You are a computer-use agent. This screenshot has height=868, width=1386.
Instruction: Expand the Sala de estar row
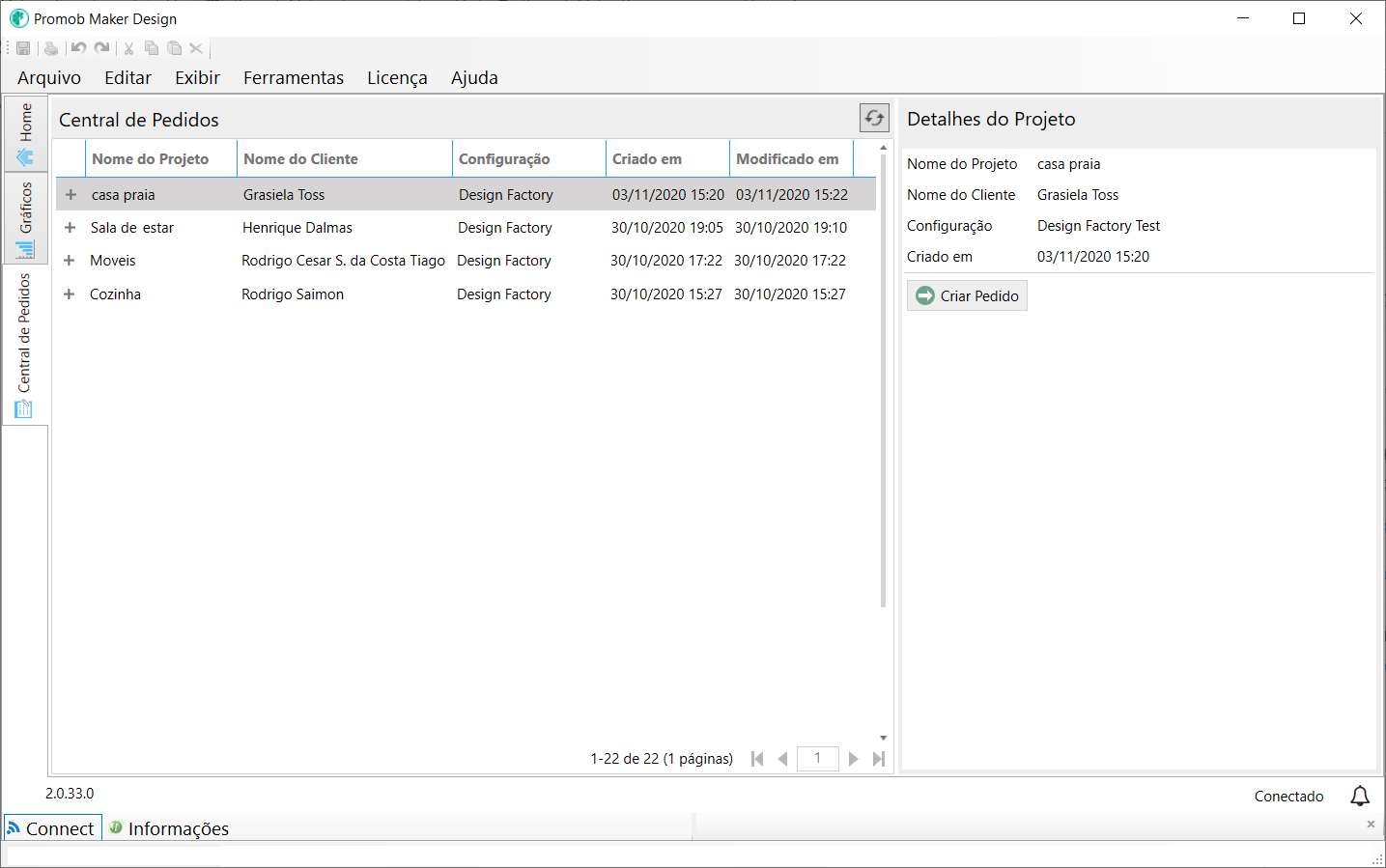pos(70,228)
